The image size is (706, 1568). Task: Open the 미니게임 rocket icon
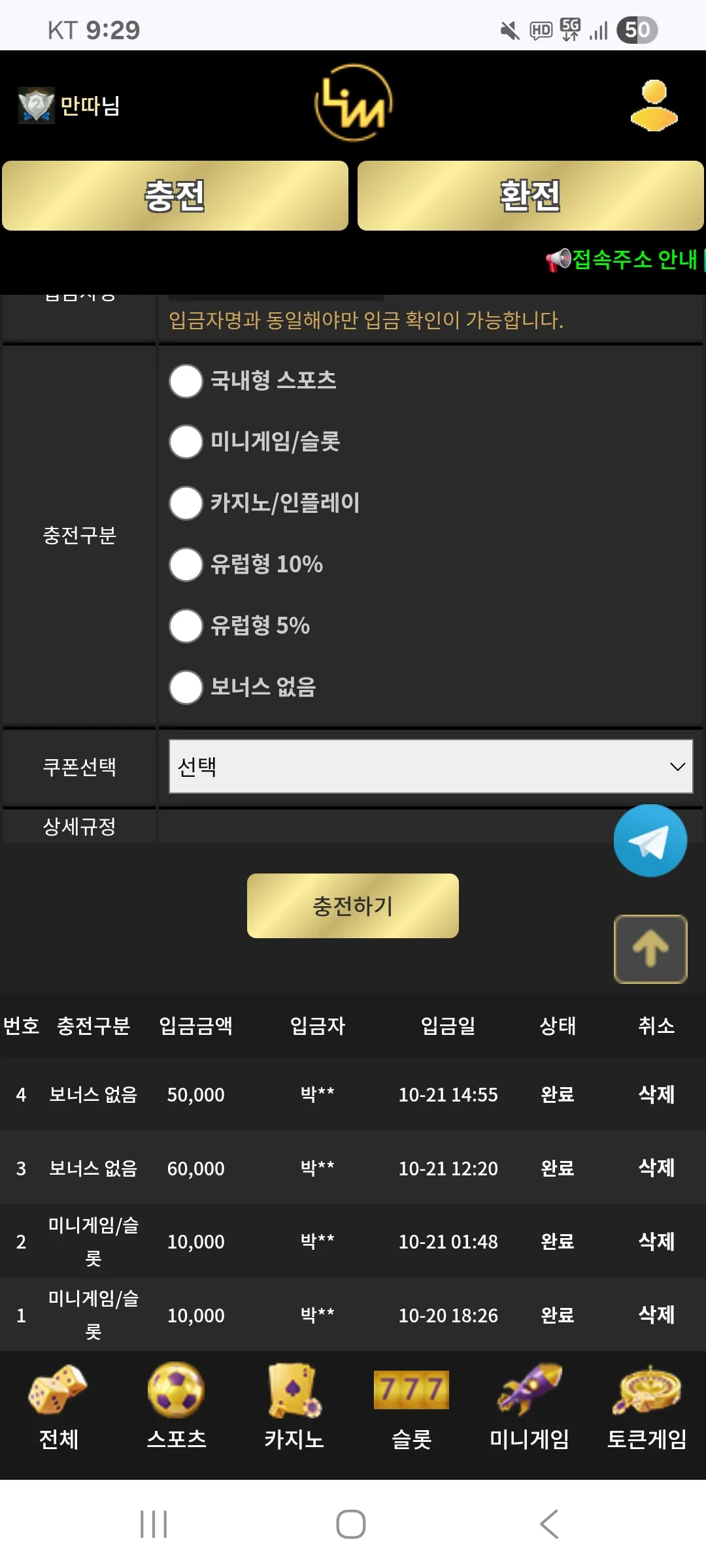529,1390
